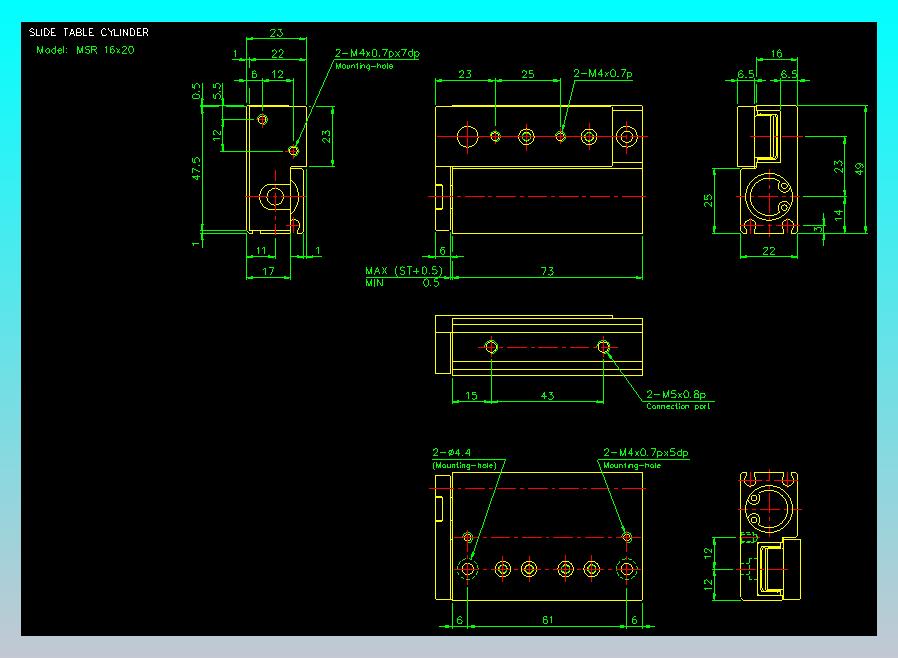This screenshot has width=898, height=658.
Task: Select the 'Model: MSR 16x20' label
Action: click(85, 50)
